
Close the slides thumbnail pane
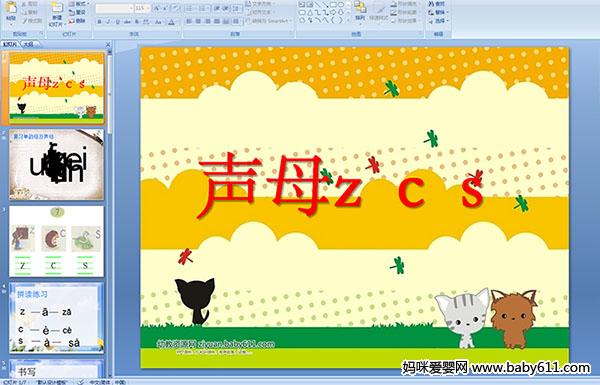[108, 44]
